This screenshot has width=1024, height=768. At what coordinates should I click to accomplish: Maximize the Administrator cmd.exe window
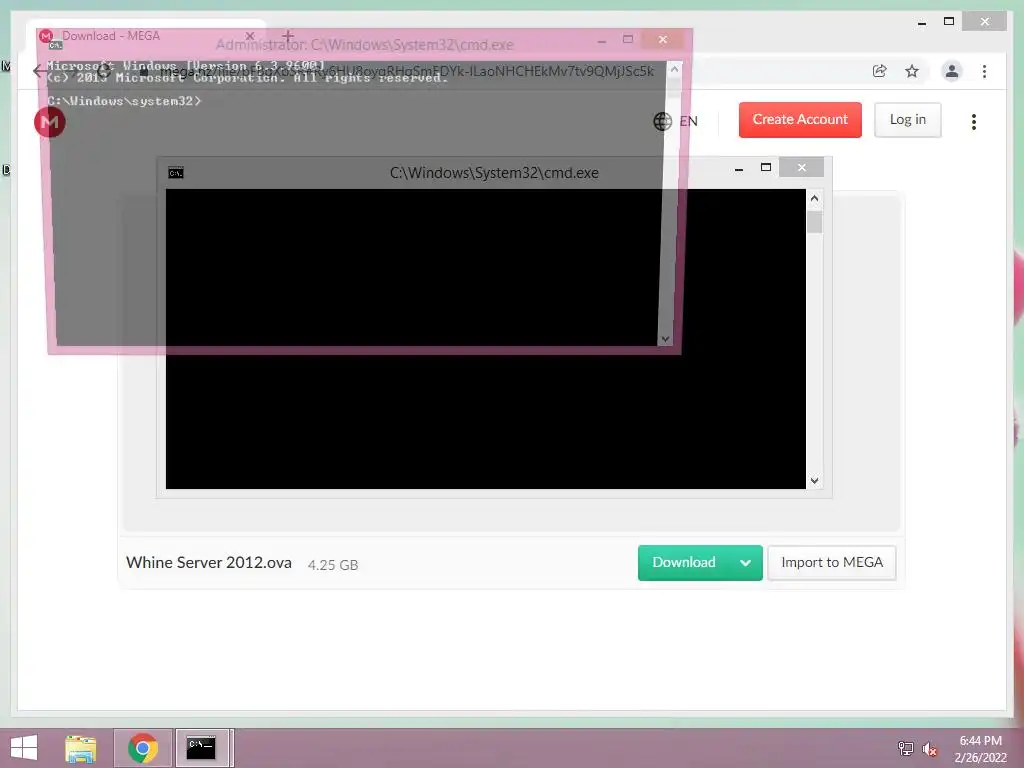[x=628, y=40]
